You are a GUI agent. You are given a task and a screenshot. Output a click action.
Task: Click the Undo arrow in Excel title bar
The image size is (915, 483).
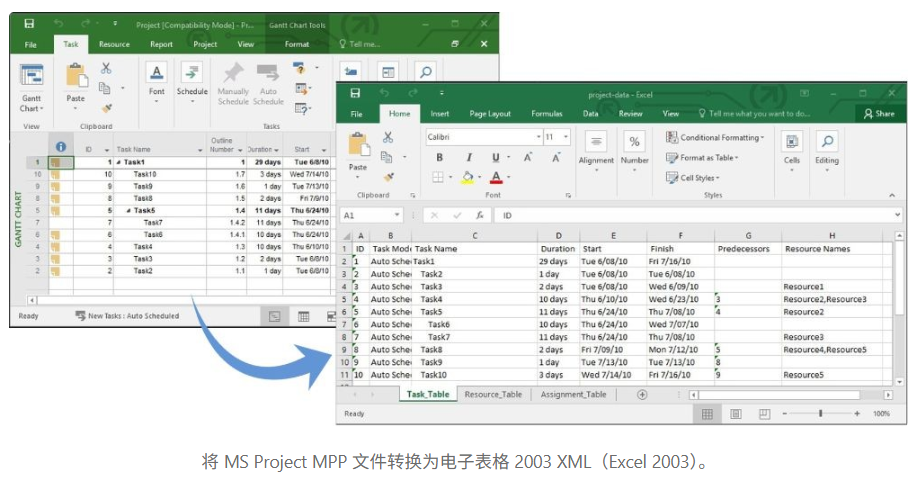point(384,93)
